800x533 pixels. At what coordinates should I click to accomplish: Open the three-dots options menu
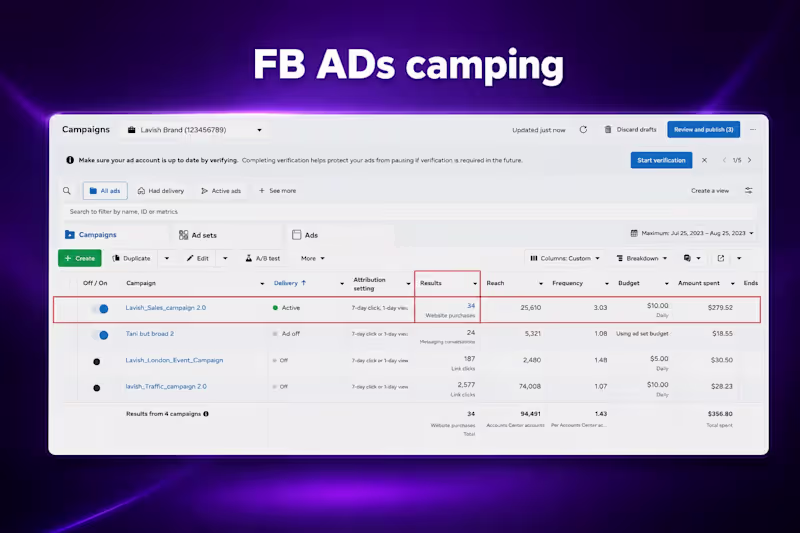tap(753, 130)
